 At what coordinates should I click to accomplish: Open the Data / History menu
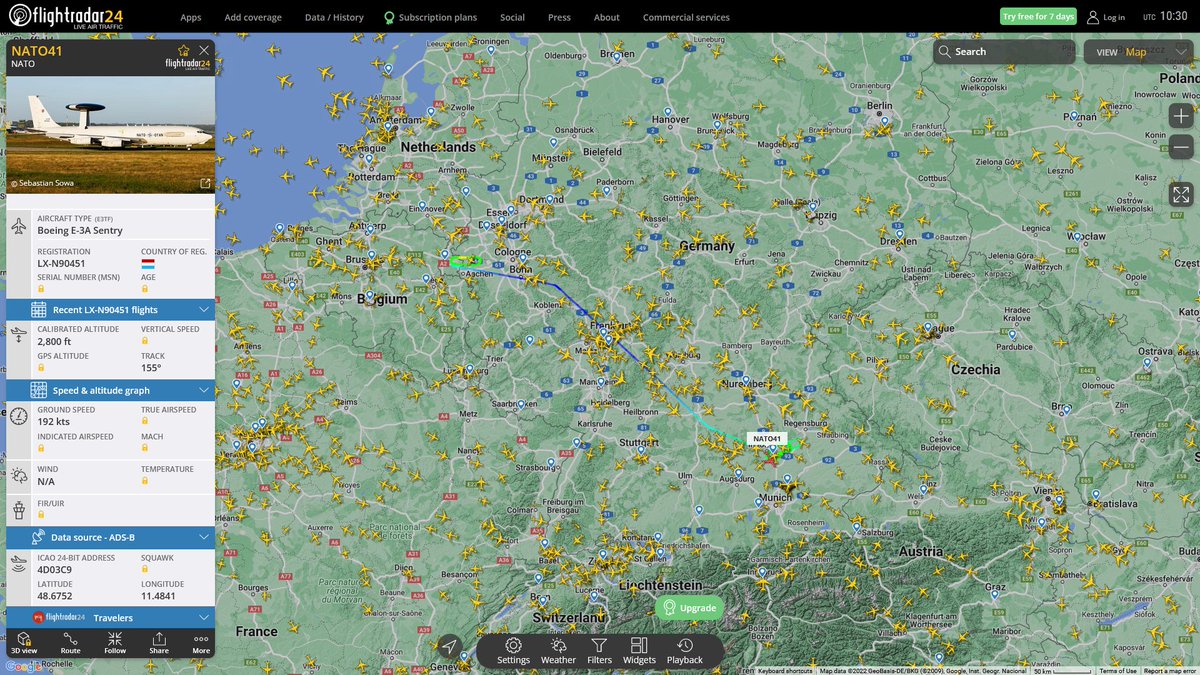(334, 17)
